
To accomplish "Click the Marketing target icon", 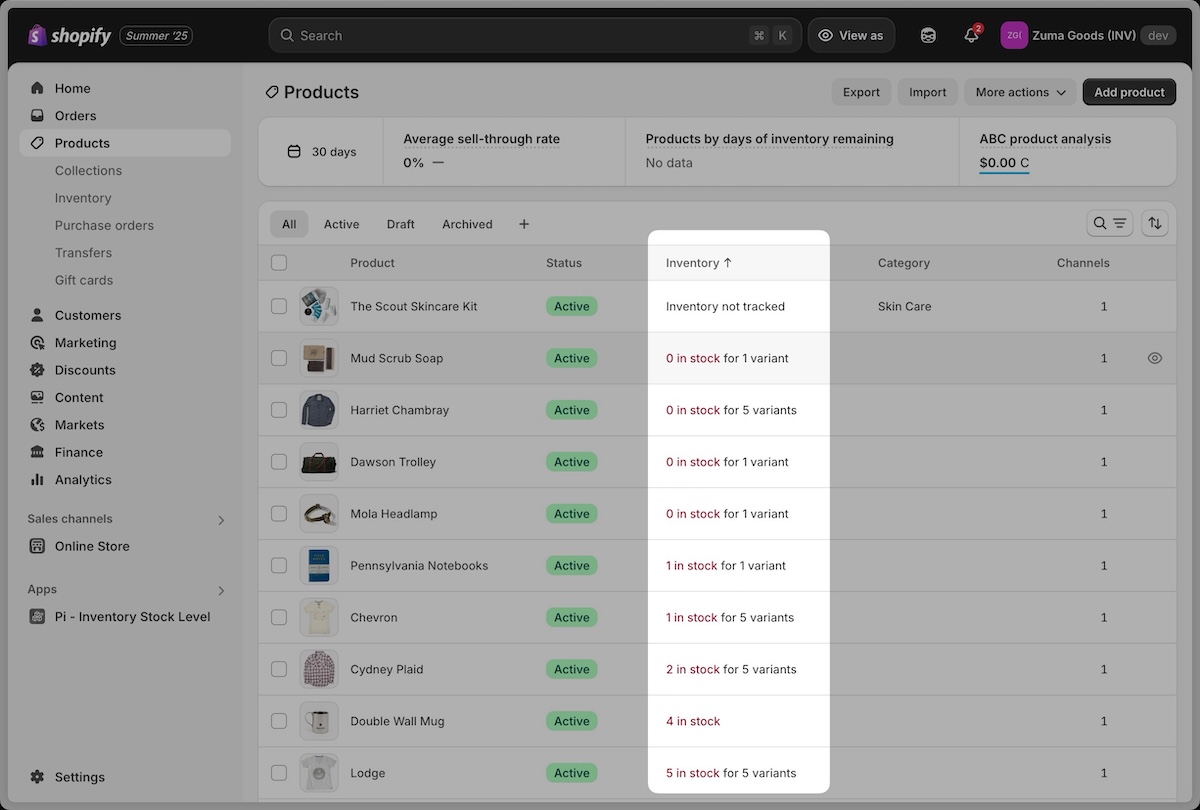I will [37, 342].
